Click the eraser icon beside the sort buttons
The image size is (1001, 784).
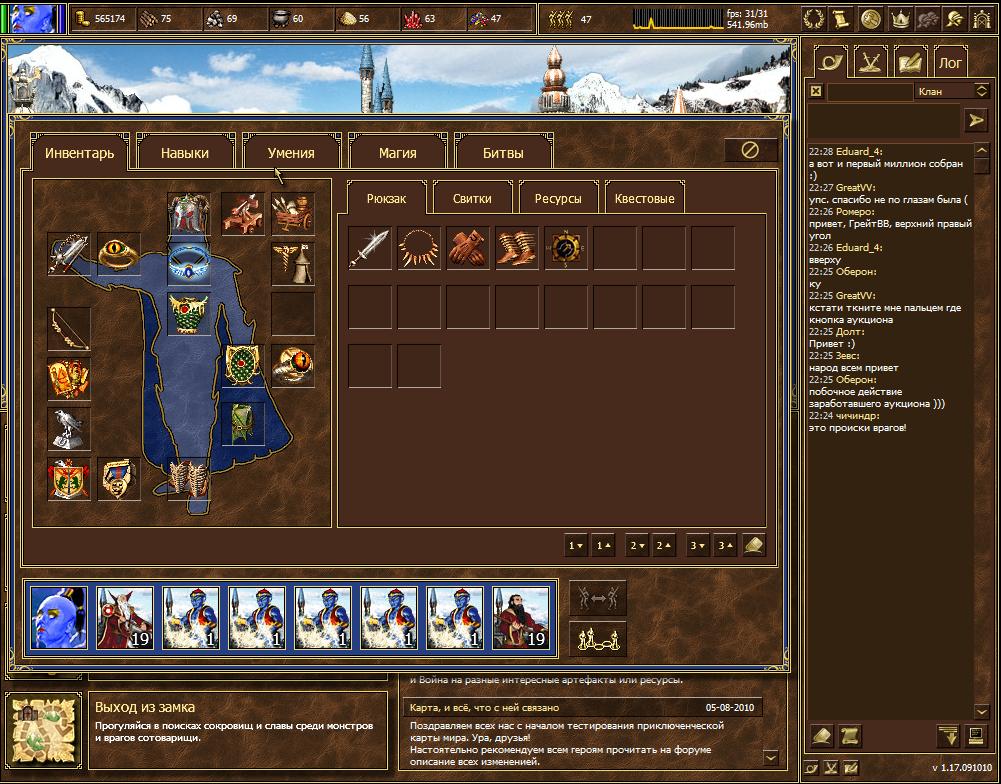754,546
